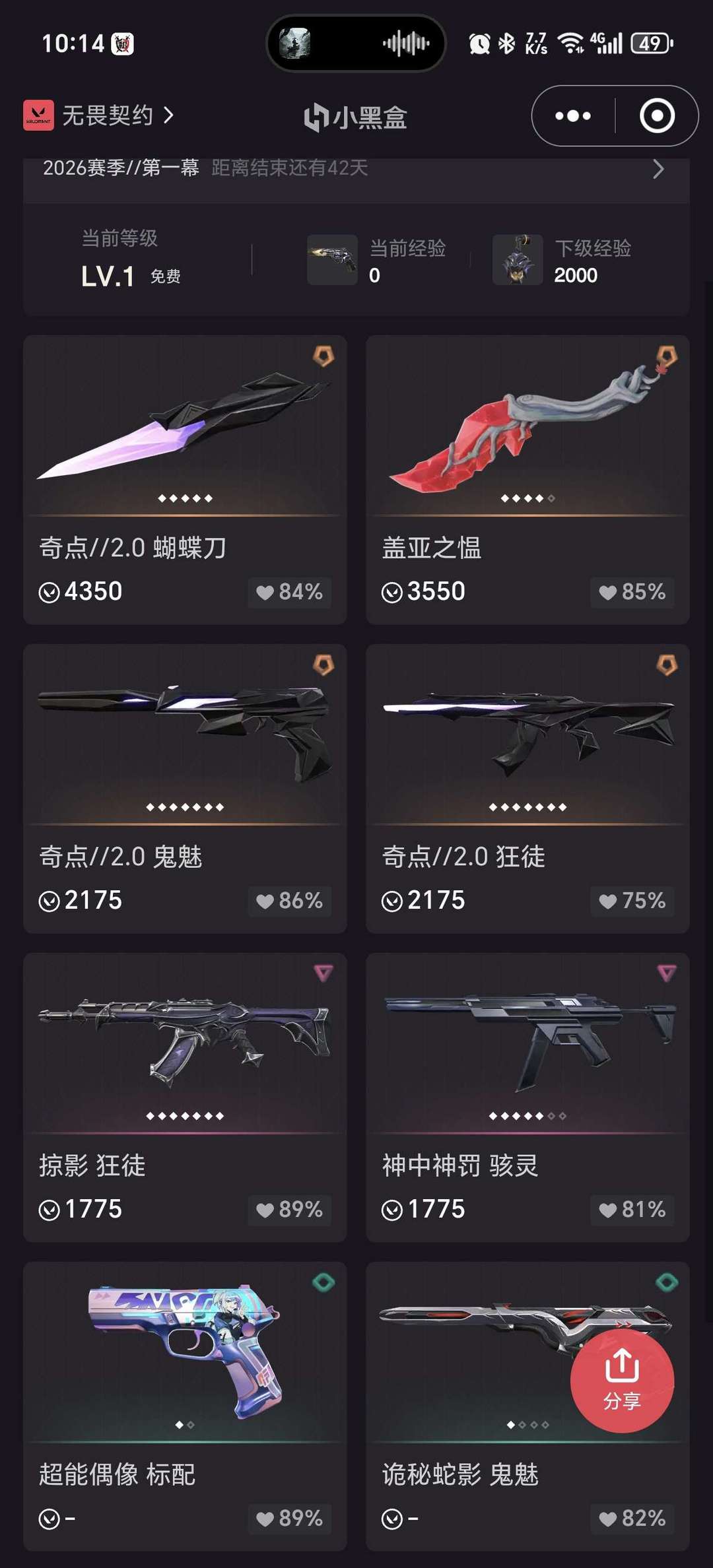Open the 奇点//2.0 鬼魅 skin card
The image size is (713, 1568).
tap(185, 789)
